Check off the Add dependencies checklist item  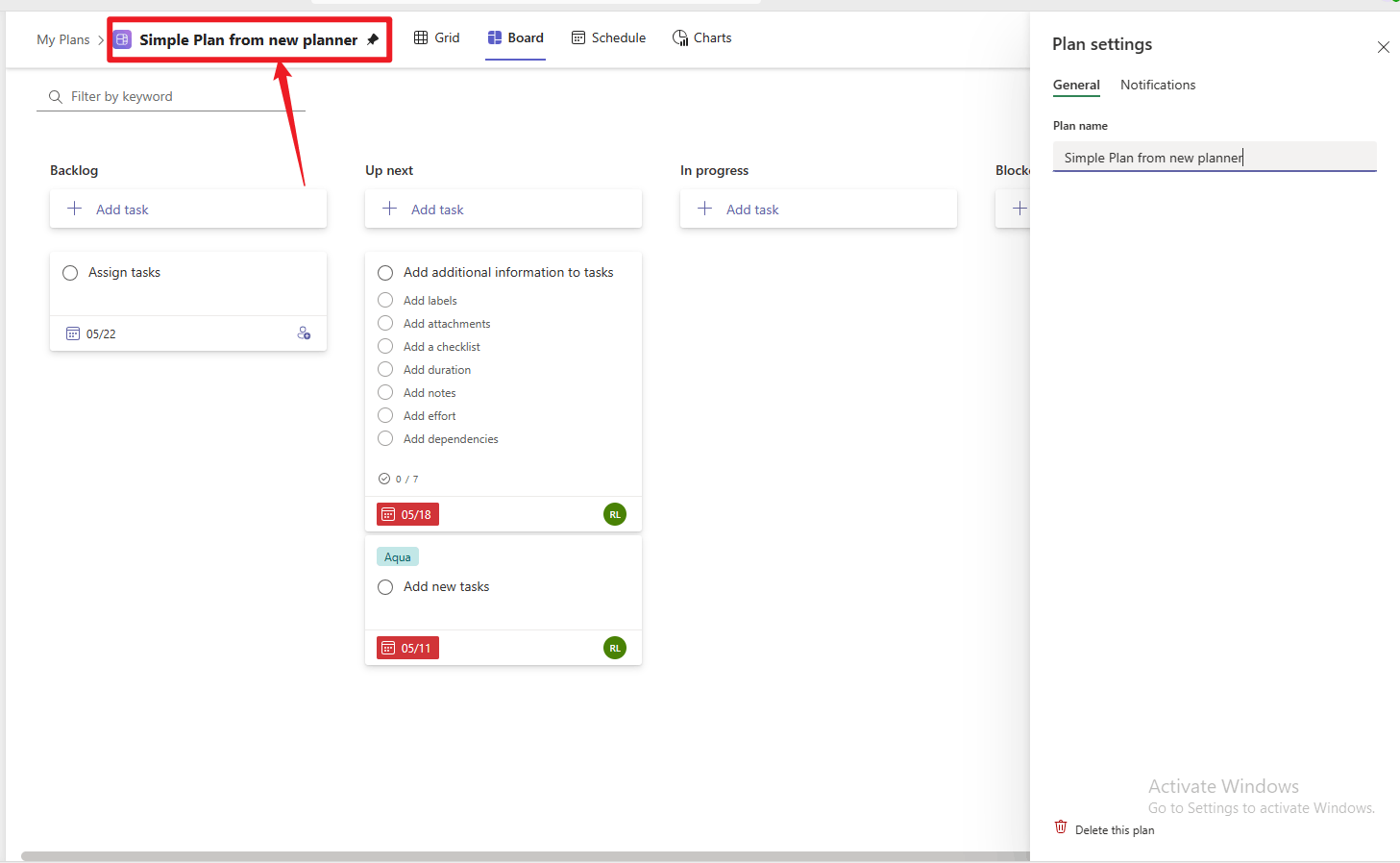point(385,438)
